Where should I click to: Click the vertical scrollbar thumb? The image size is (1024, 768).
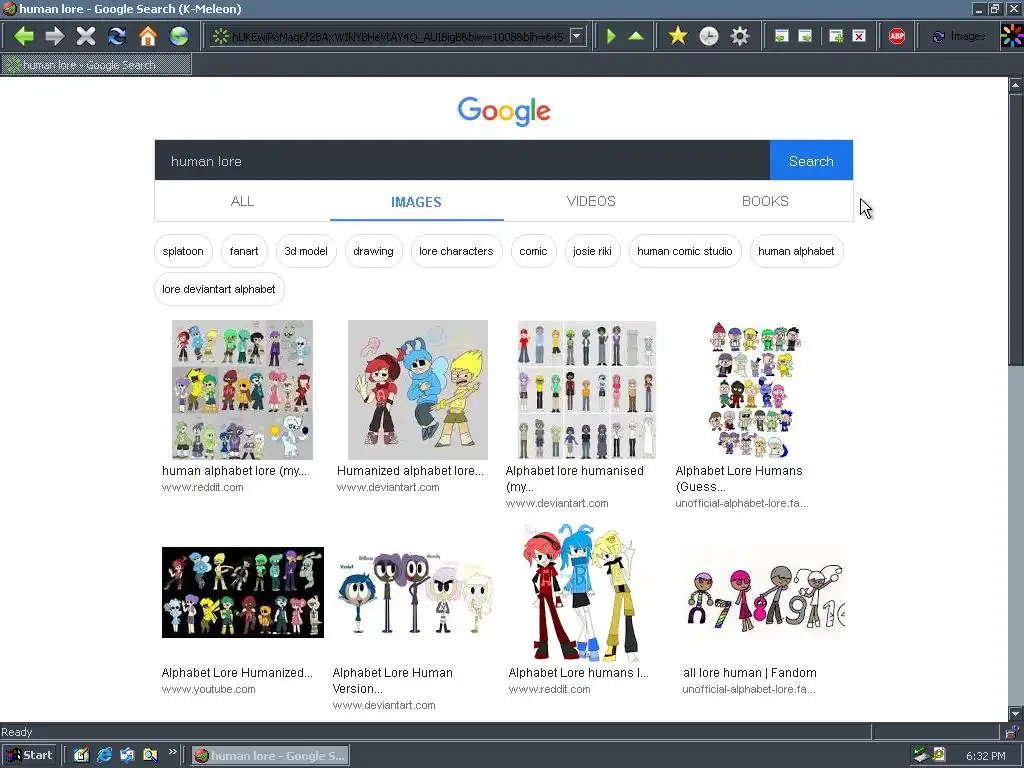pos(1016,230)
